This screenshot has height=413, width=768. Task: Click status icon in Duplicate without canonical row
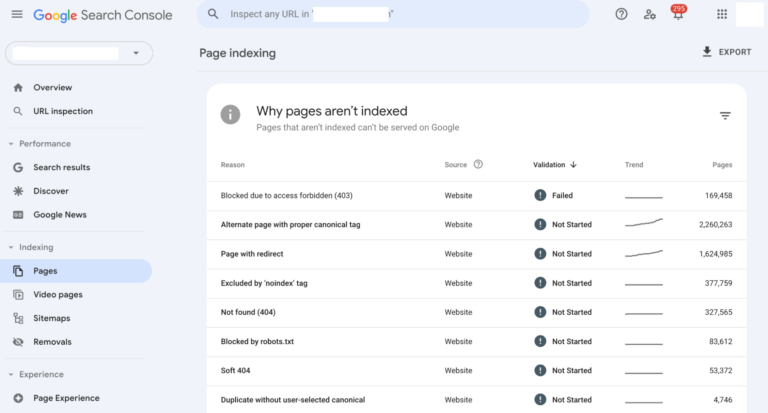click(x=540, y=399)
